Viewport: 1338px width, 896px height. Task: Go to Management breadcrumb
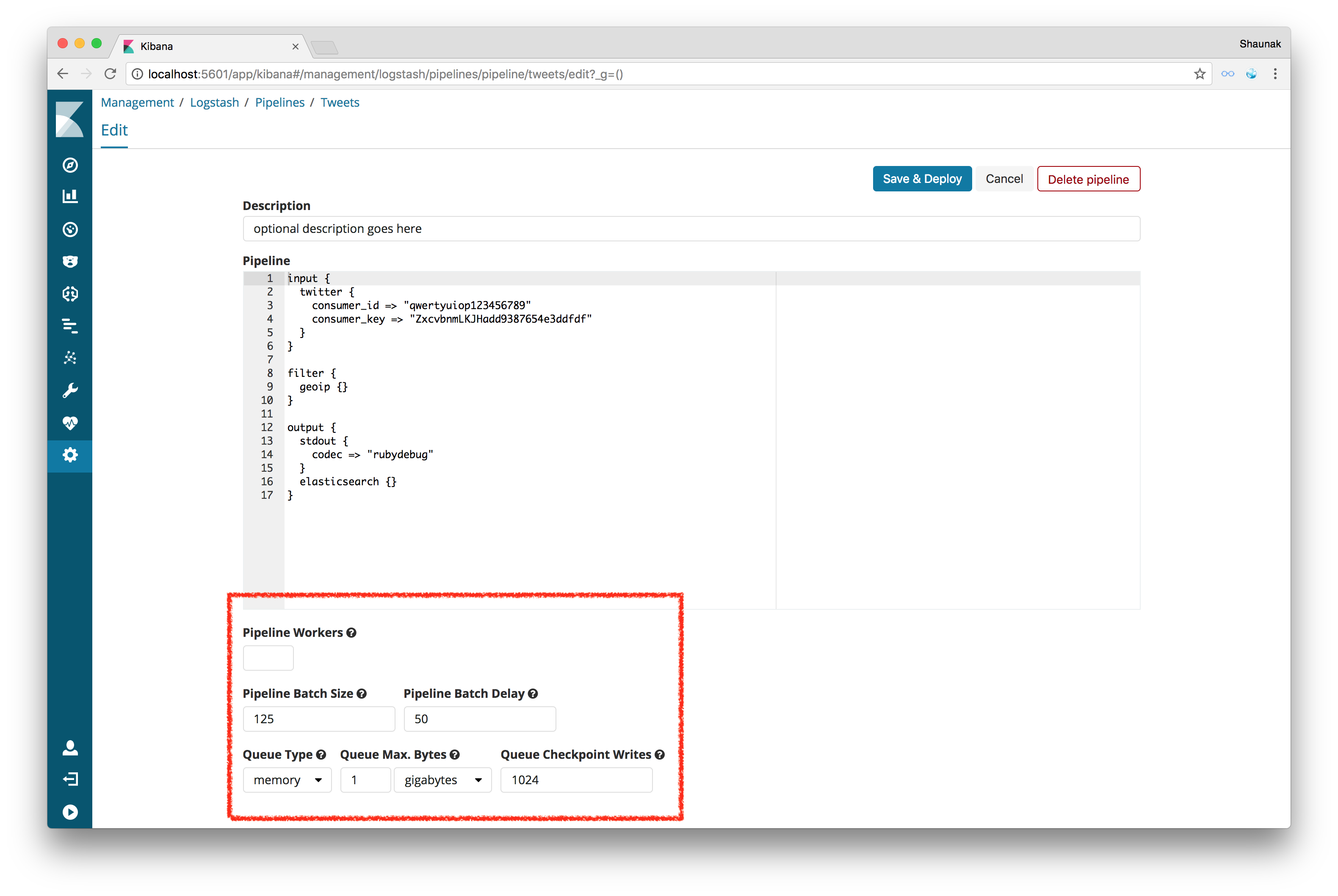pos(137,103)
